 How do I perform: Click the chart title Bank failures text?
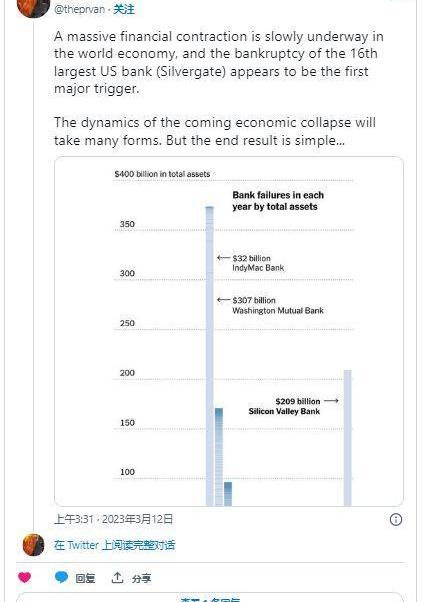[x=278, y=201]
